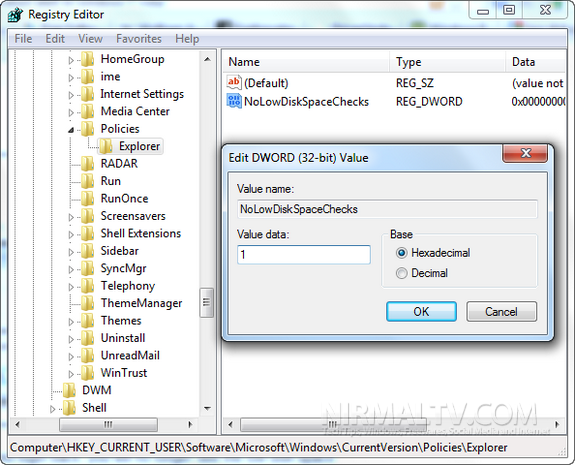The width and height of the screenshot is (575, 465).
Task: Click the RADAR folder icon
Action: (x=88, y=164)
